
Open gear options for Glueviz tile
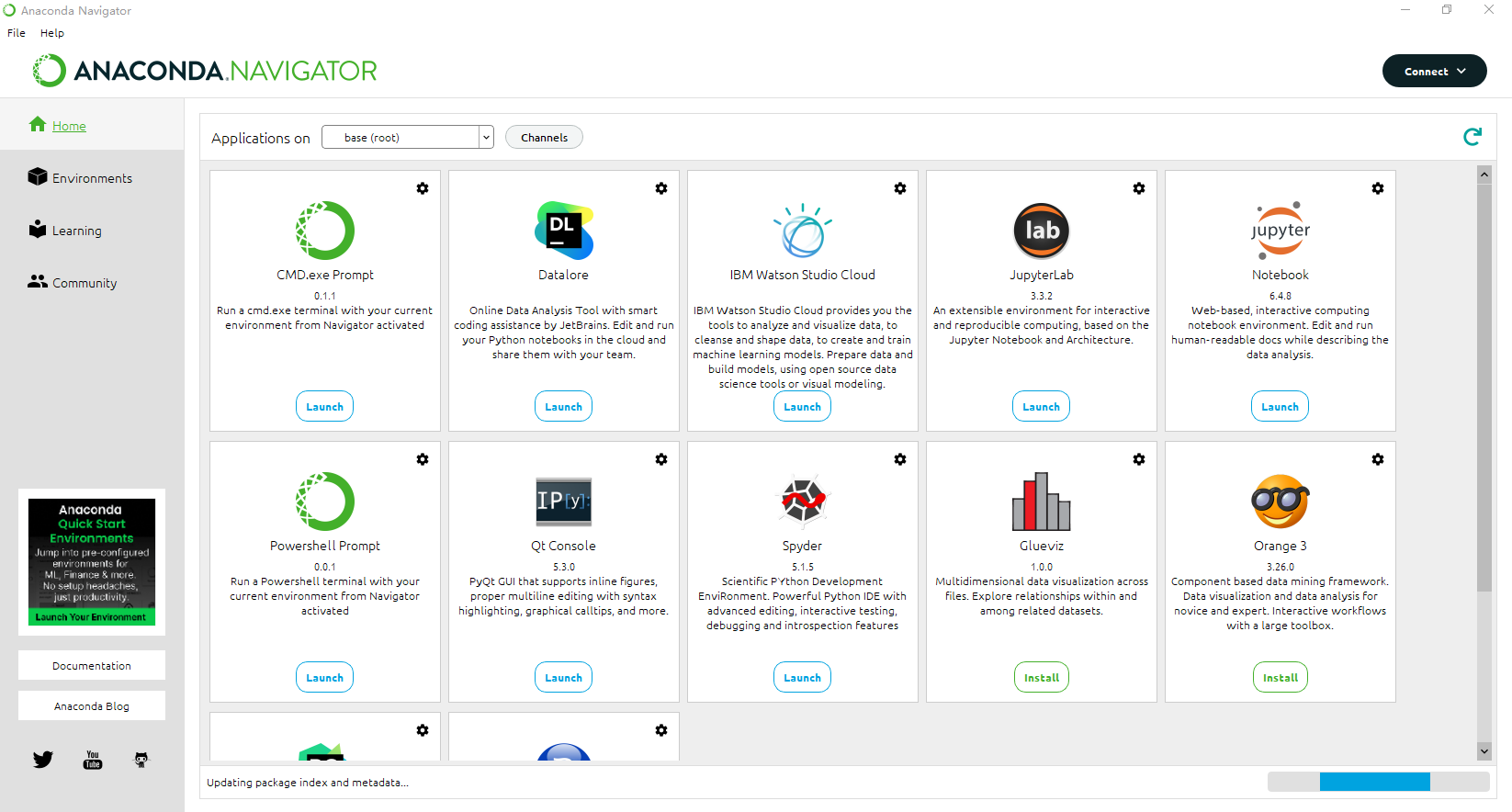pos(1138,459)
